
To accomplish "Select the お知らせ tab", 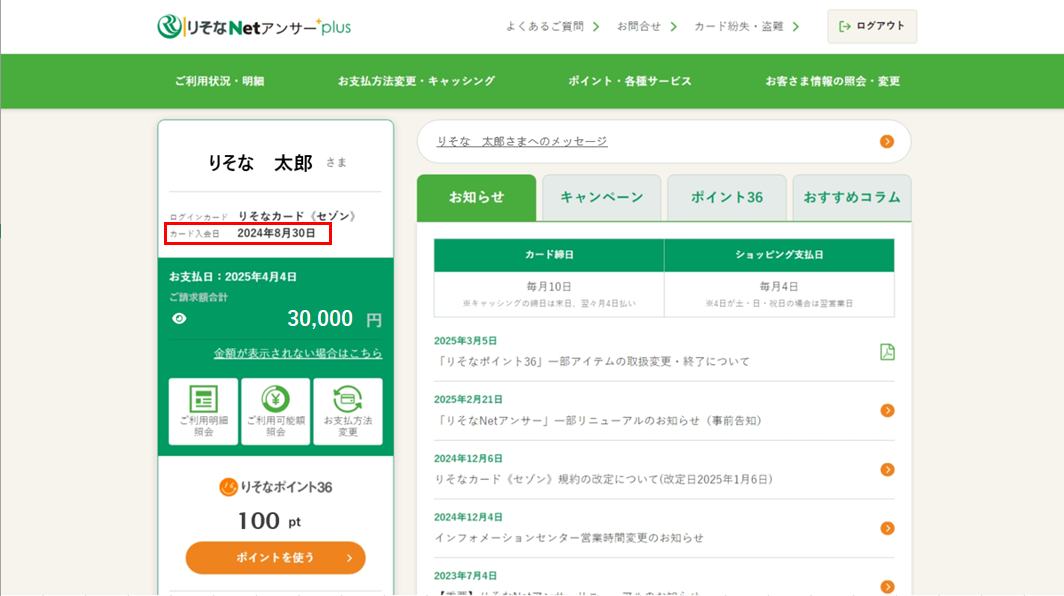I will [x=476, y=198].
